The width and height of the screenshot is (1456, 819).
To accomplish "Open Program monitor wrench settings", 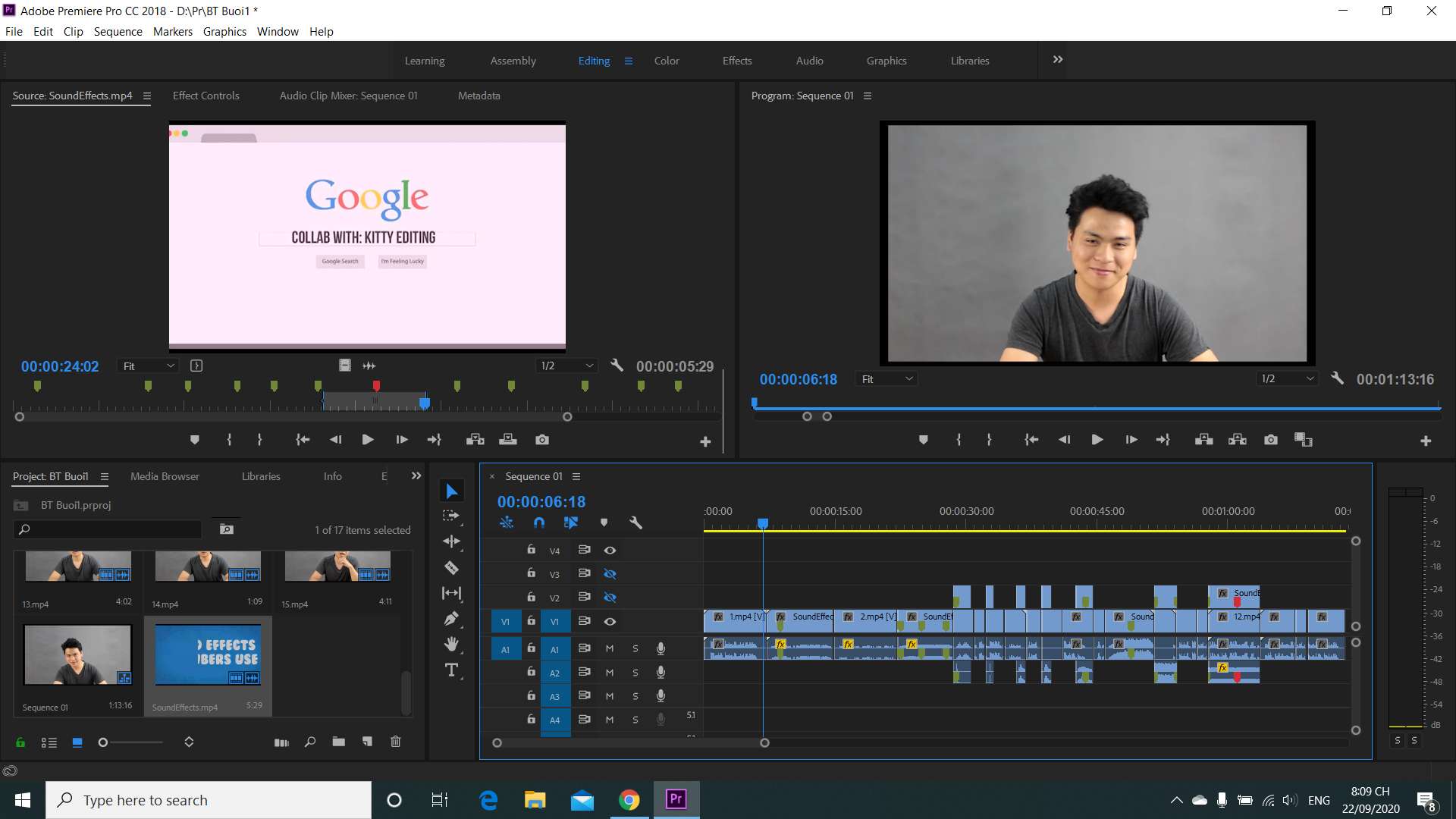I will coord(1337,378).
